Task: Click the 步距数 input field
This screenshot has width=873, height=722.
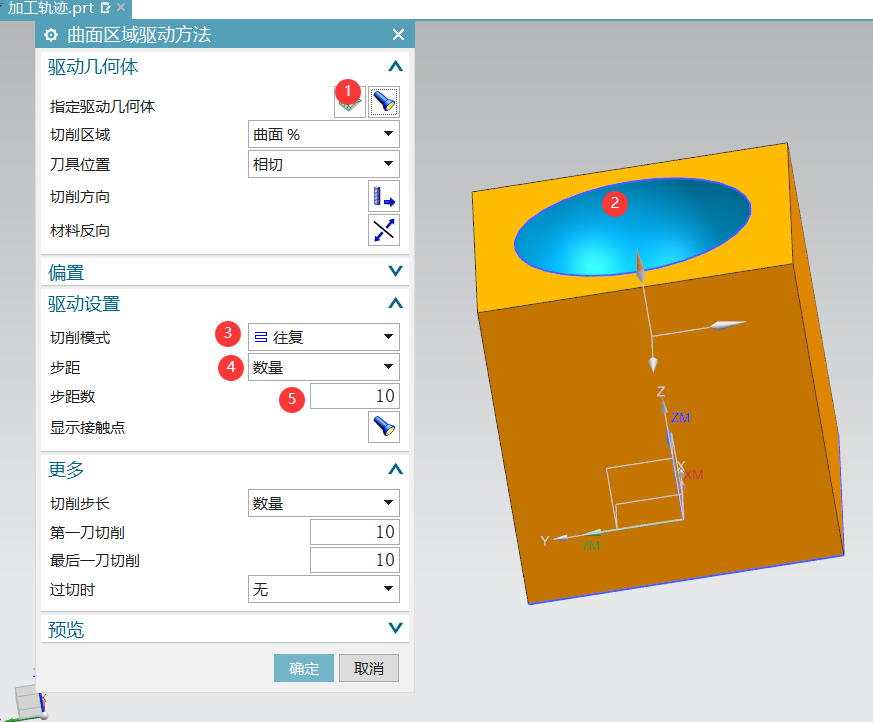Action: coord(354,397)
